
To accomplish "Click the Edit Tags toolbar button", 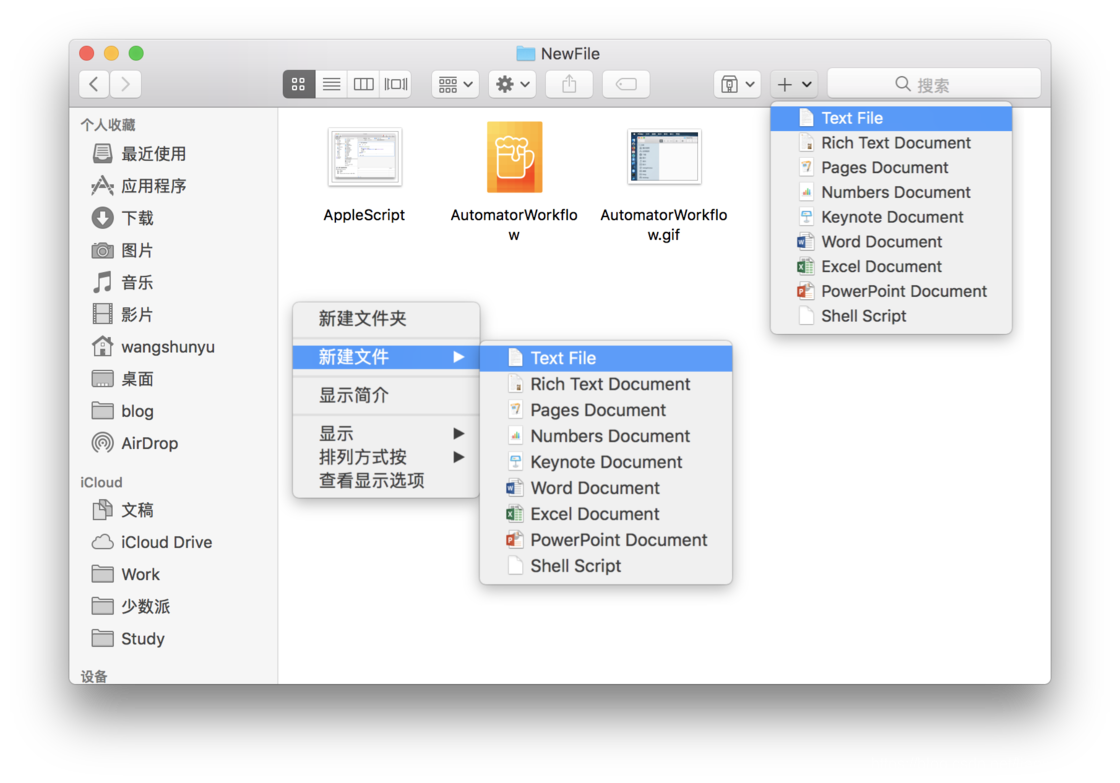I will pos(626,84).
